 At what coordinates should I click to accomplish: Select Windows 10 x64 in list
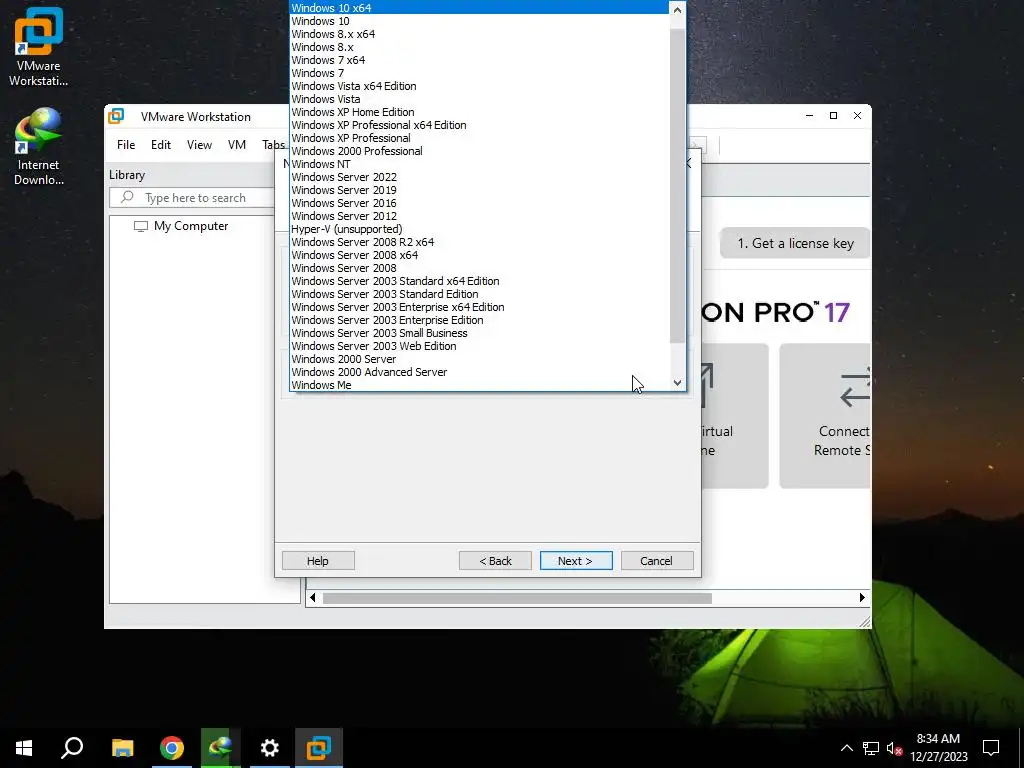479,8
